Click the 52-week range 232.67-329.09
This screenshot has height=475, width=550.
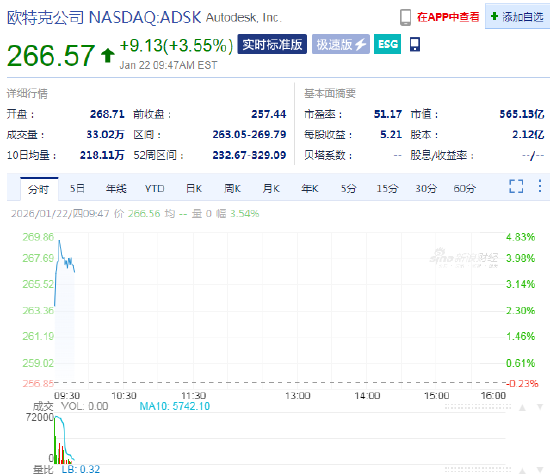pyautogui.click(x=249, y=155)
